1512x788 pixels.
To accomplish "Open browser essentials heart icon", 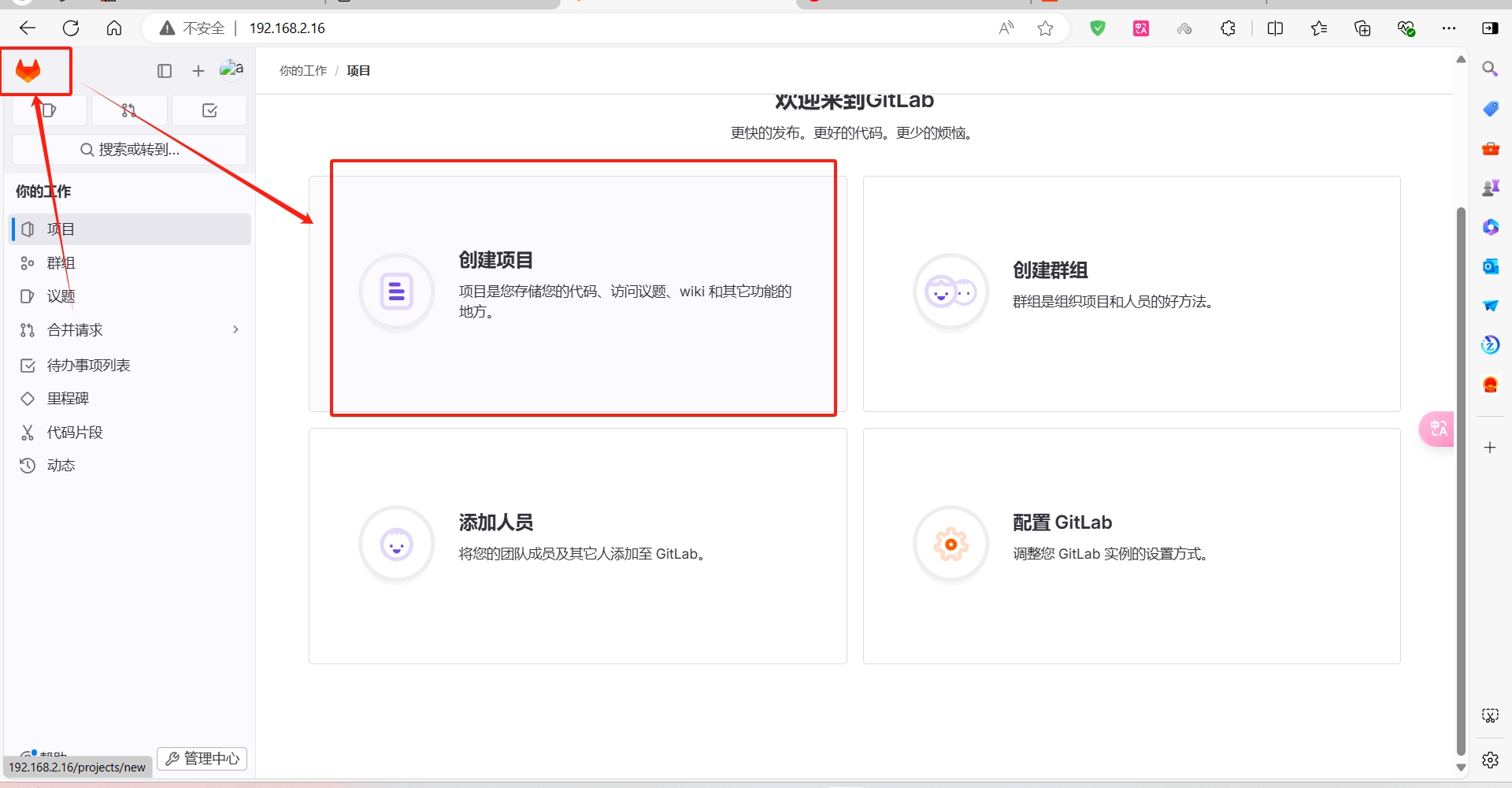I will point(1406,28).
